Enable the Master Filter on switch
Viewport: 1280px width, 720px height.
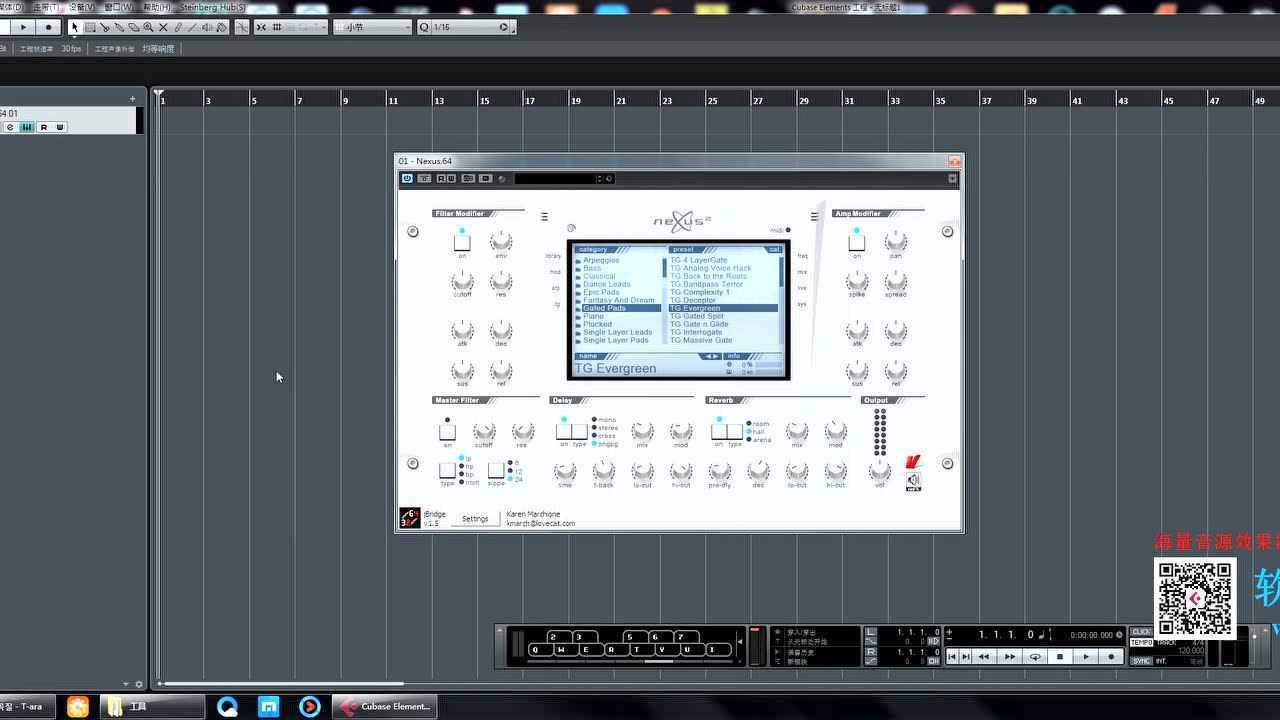447,432
